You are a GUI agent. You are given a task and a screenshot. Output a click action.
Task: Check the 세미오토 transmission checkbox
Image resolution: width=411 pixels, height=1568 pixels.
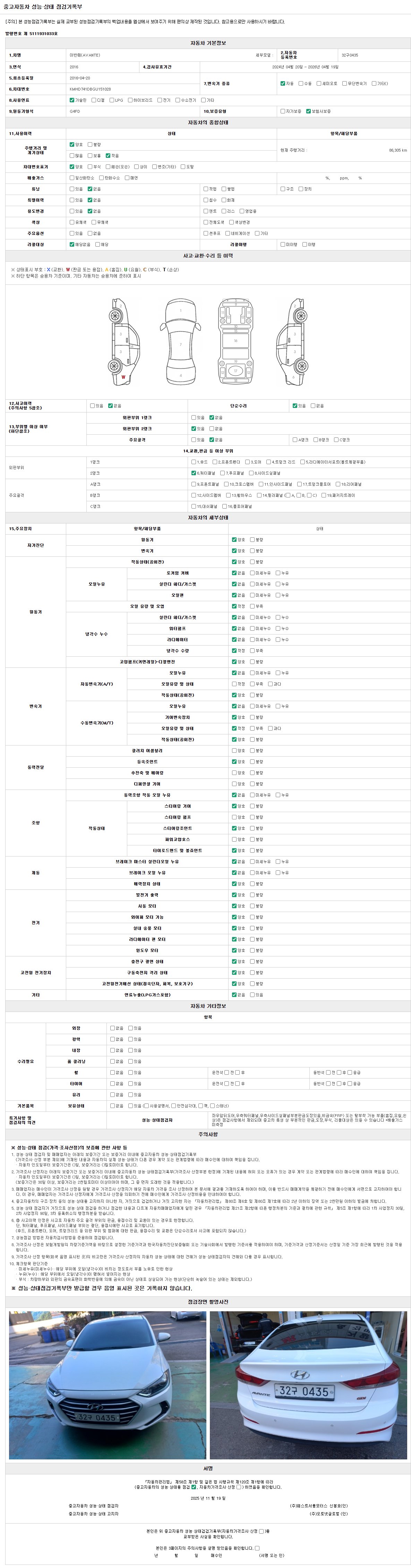pos(319,83)
